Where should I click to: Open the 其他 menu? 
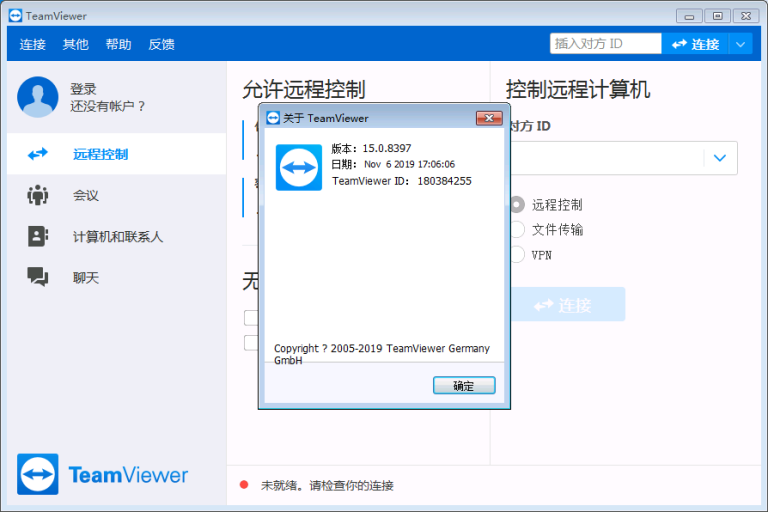pyautogui.click(x=75, y=45)
